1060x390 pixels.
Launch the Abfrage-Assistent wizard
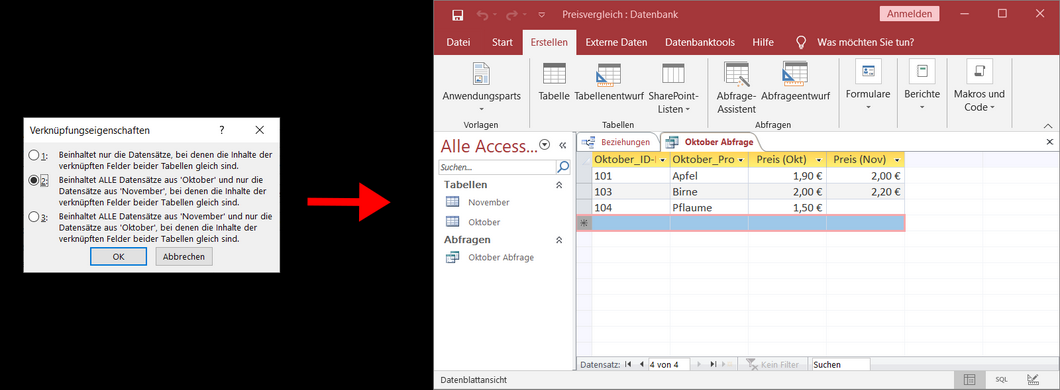coord(736,74)
